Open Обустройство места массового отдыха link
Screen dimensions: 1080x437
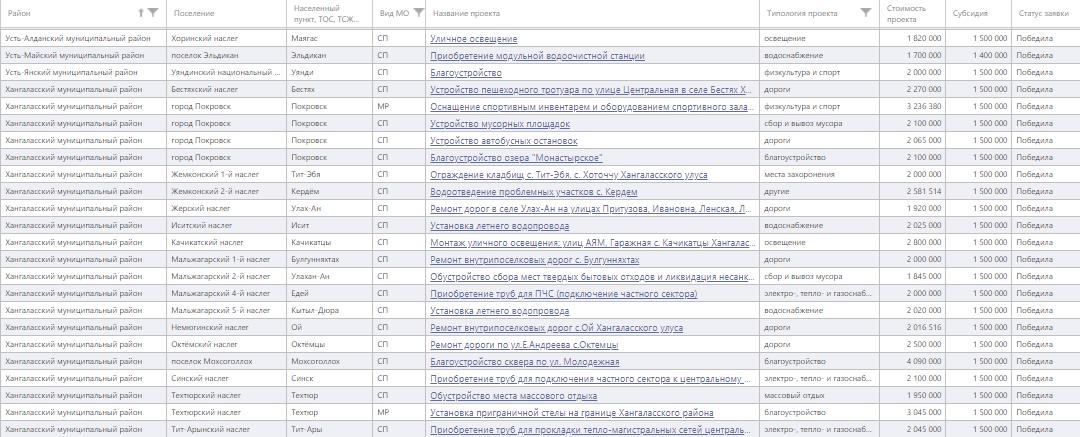click(x=514, y=396)
